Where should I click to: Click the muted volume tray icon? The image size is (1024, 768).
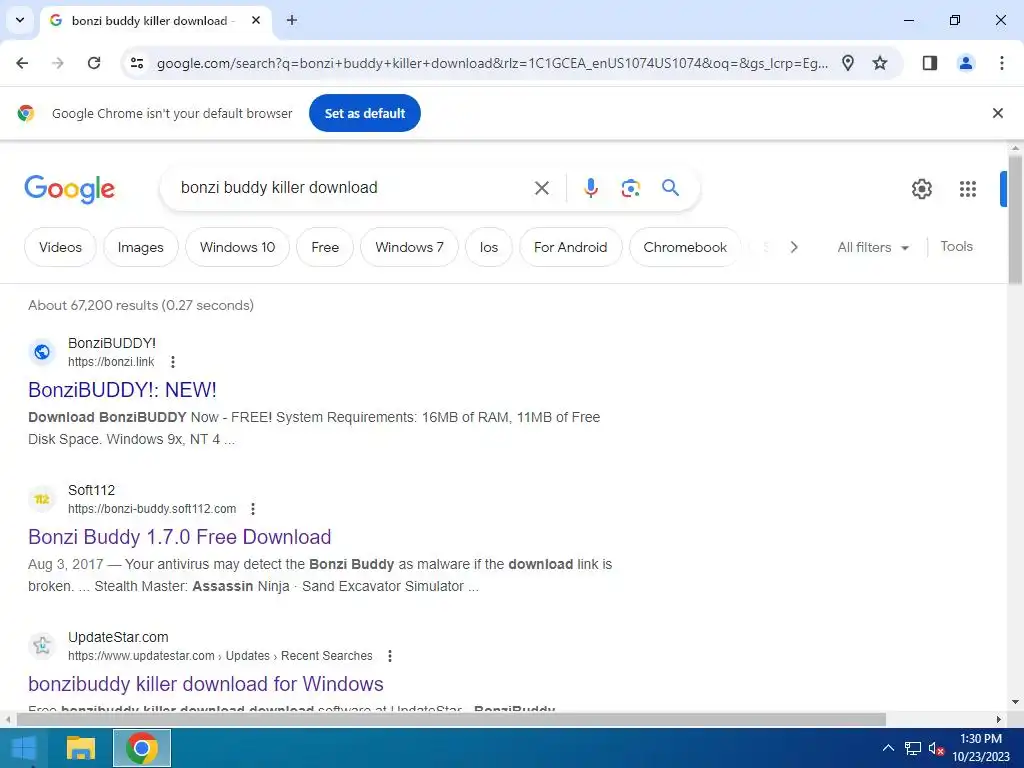[x=936, y=748]
